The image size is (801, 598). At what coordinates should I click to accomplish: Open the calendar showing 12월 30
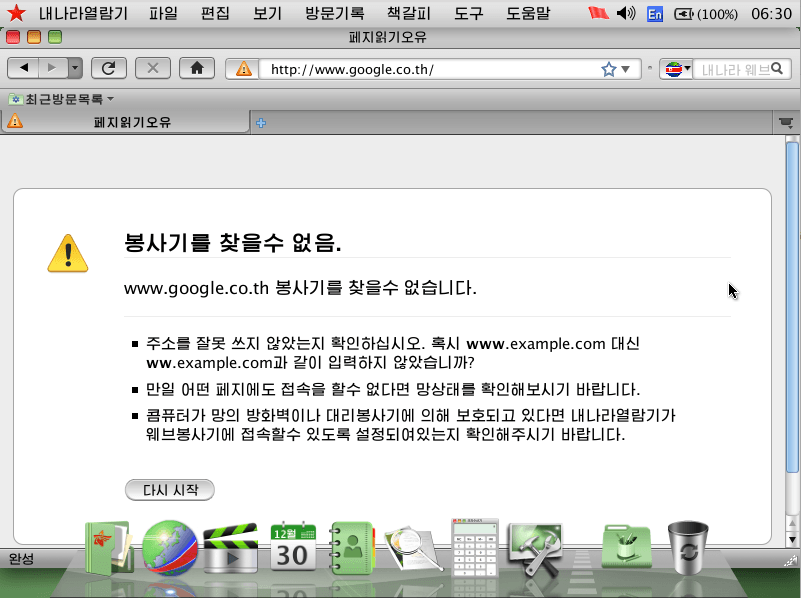pyautogui.click(x=293, y=546)
